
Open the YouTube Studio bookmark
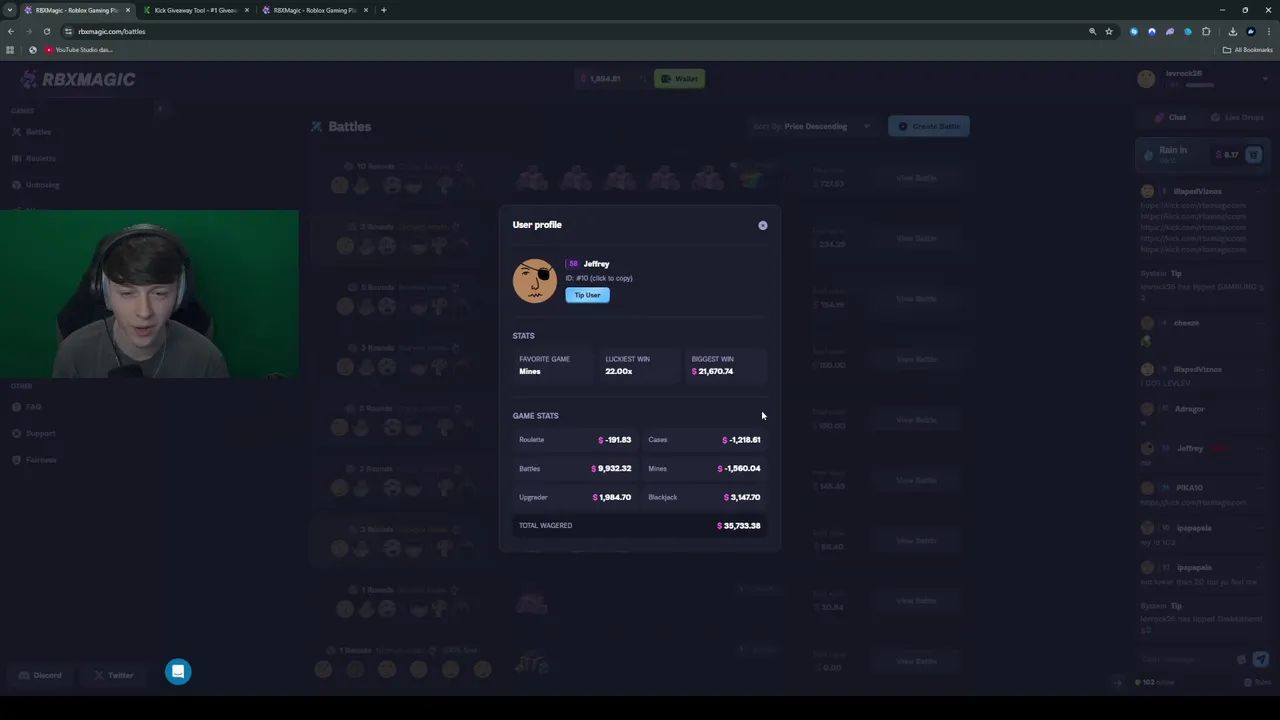[79, 50]
